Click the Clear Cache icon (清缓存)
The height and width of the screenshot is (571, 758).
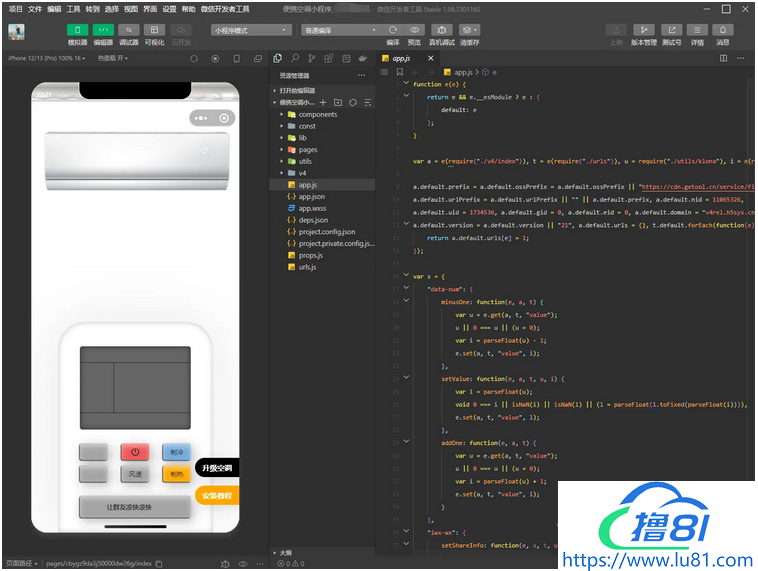pos(469,30)
